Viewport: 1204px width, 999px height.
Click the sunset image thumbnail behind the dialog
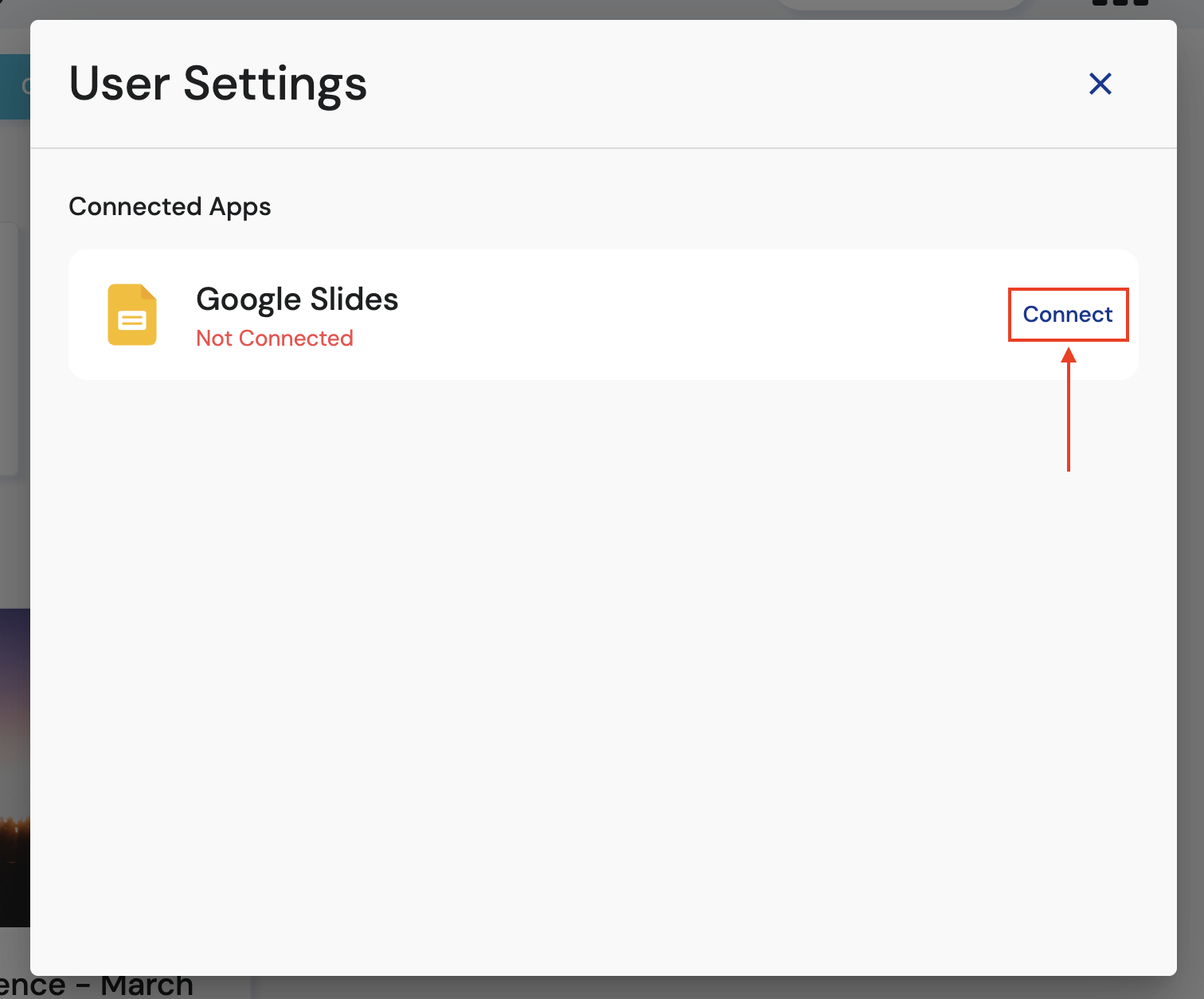(14, 767)
